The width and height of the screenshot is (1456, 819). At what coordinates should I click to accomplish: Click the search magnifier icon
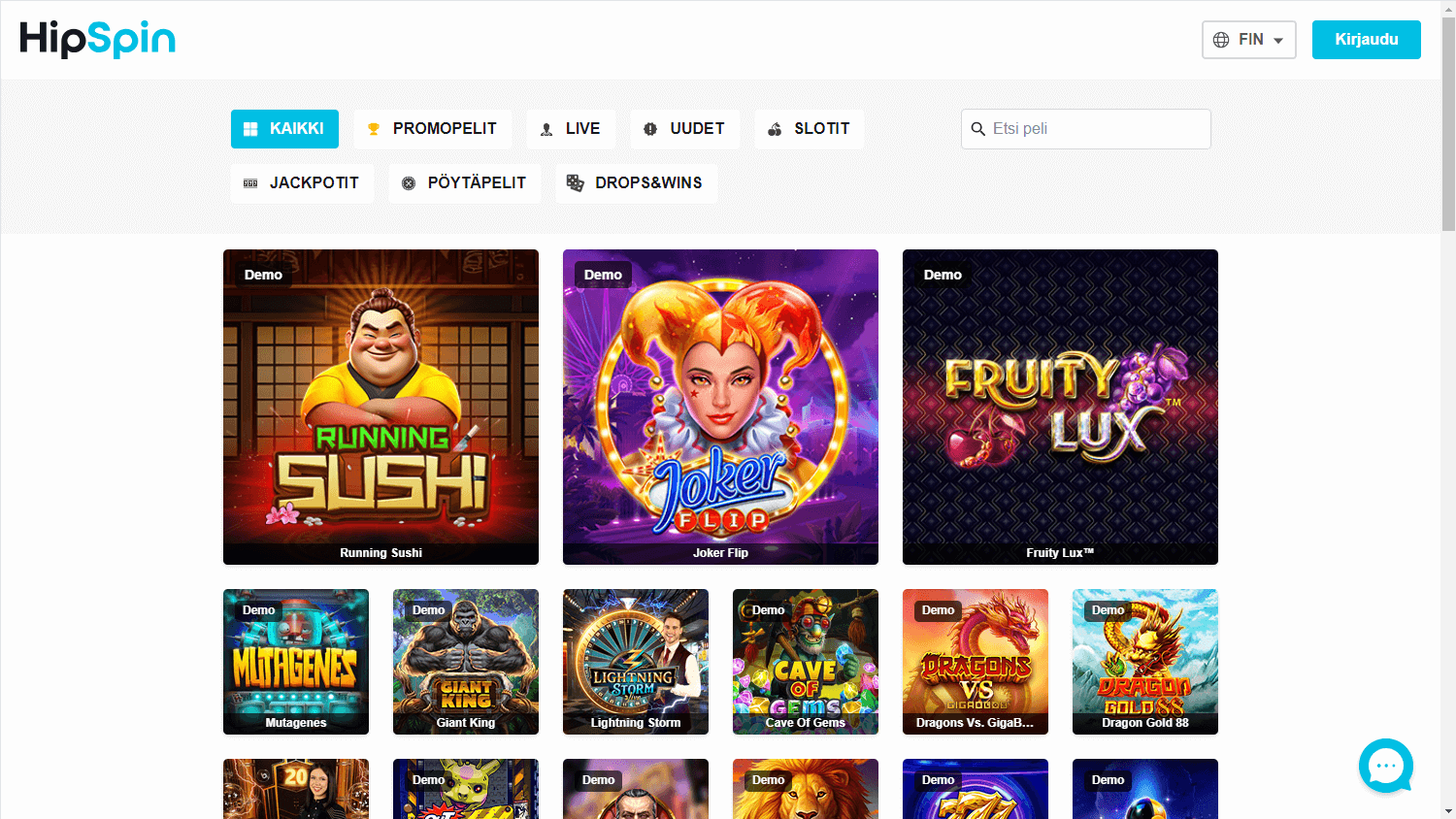(x=977, y=129)
